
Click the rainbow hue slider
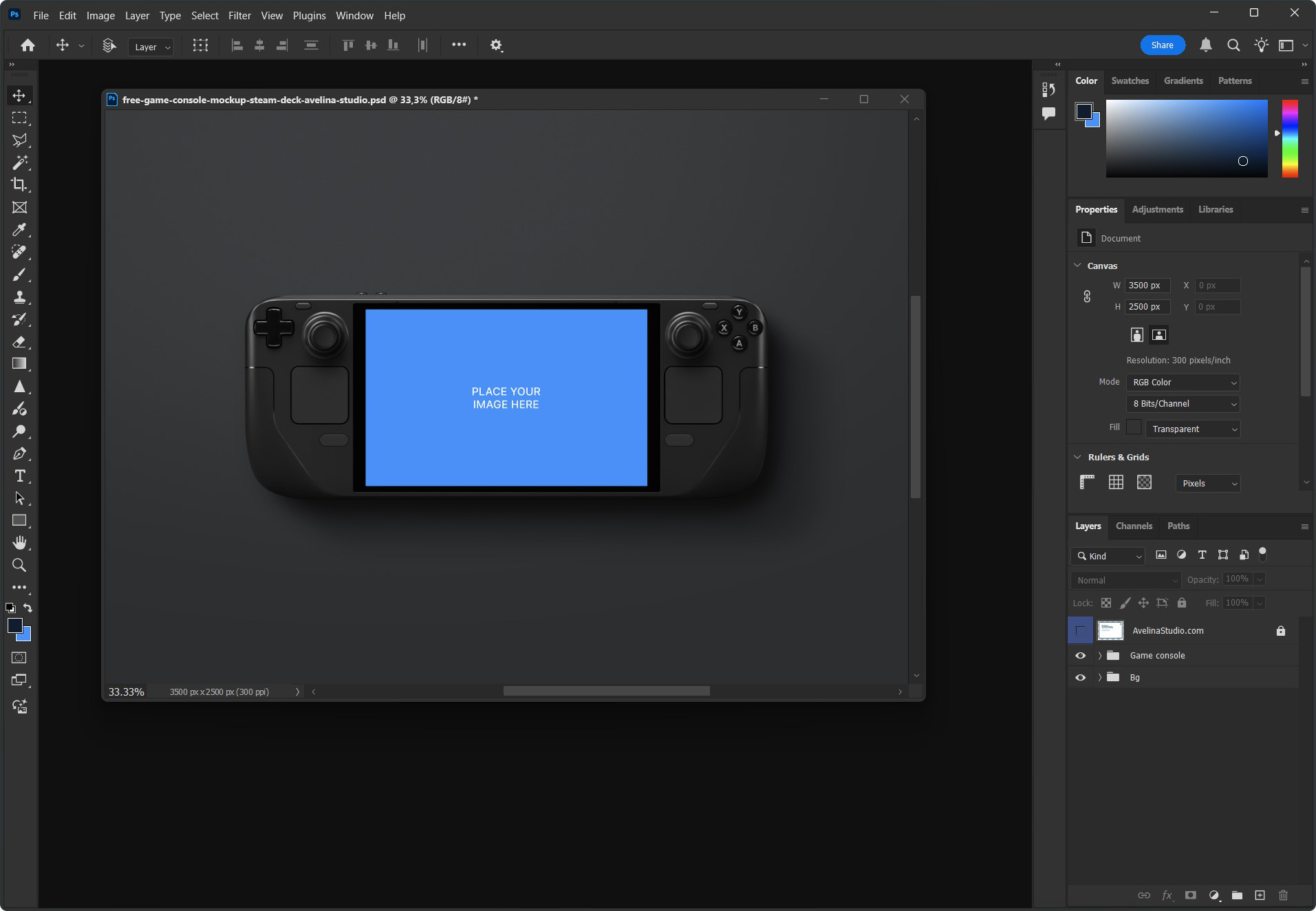[x=1290, y=138]
